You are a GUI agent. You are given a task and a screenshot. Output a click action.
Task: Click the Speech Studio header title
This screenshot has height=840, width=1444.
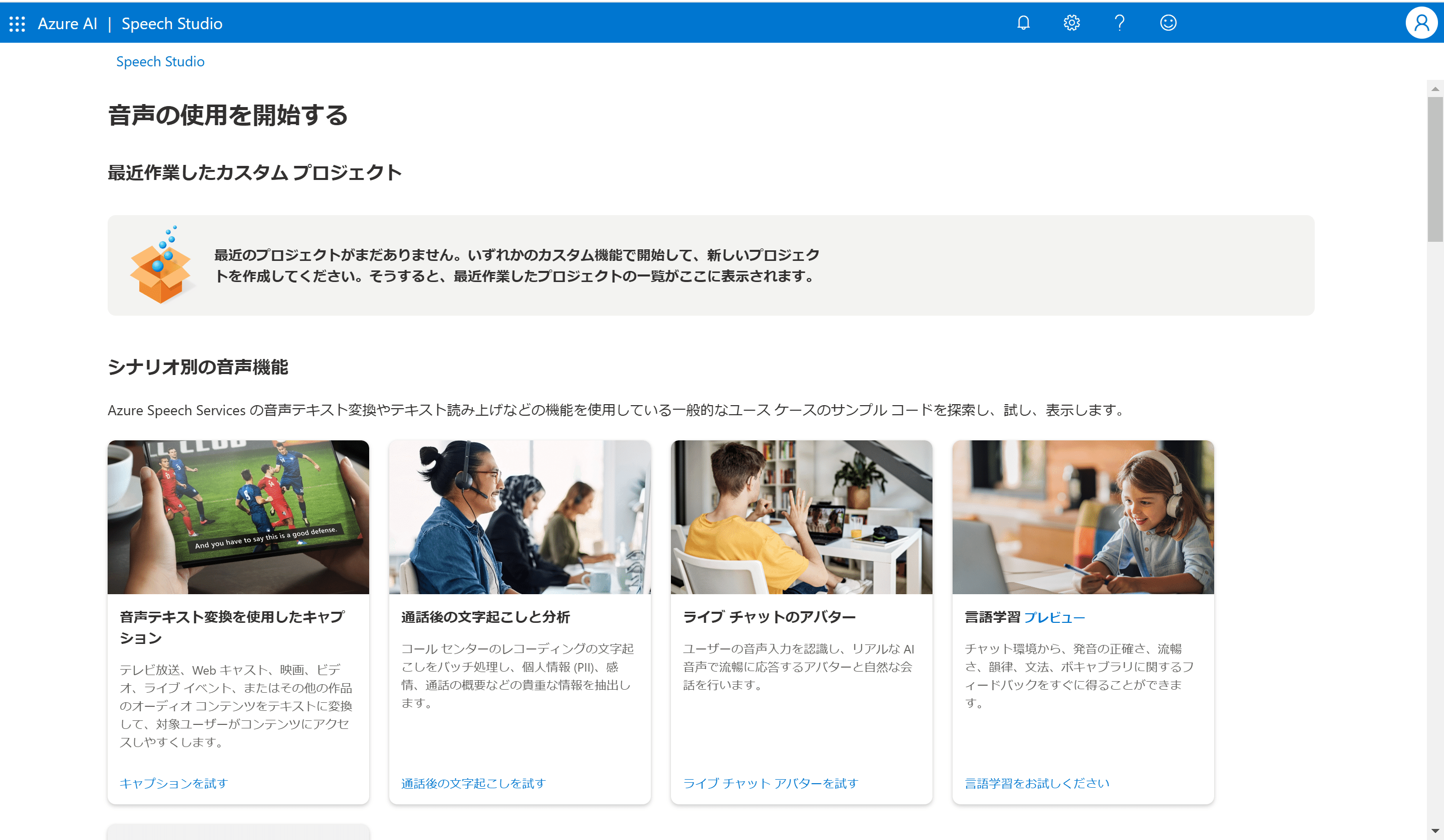click(x=172, y=24)
